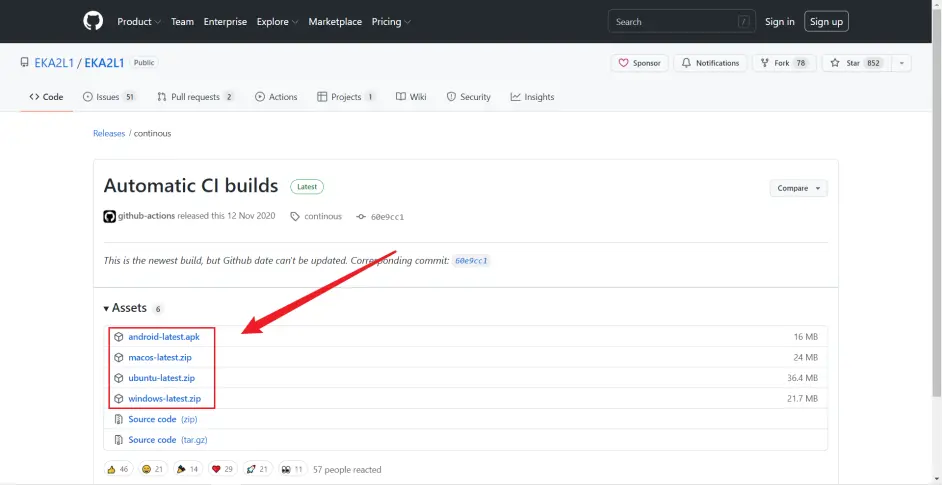Viewport: 942px width, 485px height.
Task: Toggle the rocket reaction
Action: pos(258,469)
